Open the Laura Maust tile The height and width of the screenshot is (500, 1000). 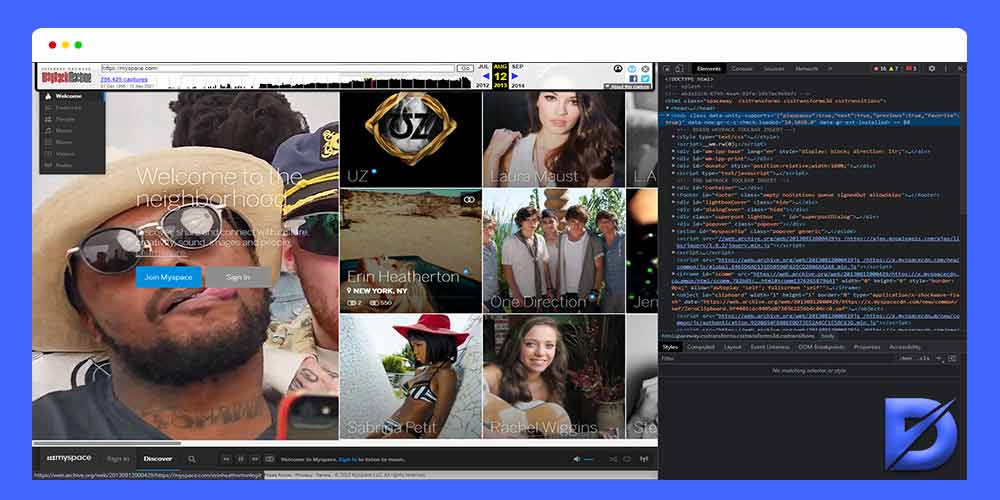point(554,139)
